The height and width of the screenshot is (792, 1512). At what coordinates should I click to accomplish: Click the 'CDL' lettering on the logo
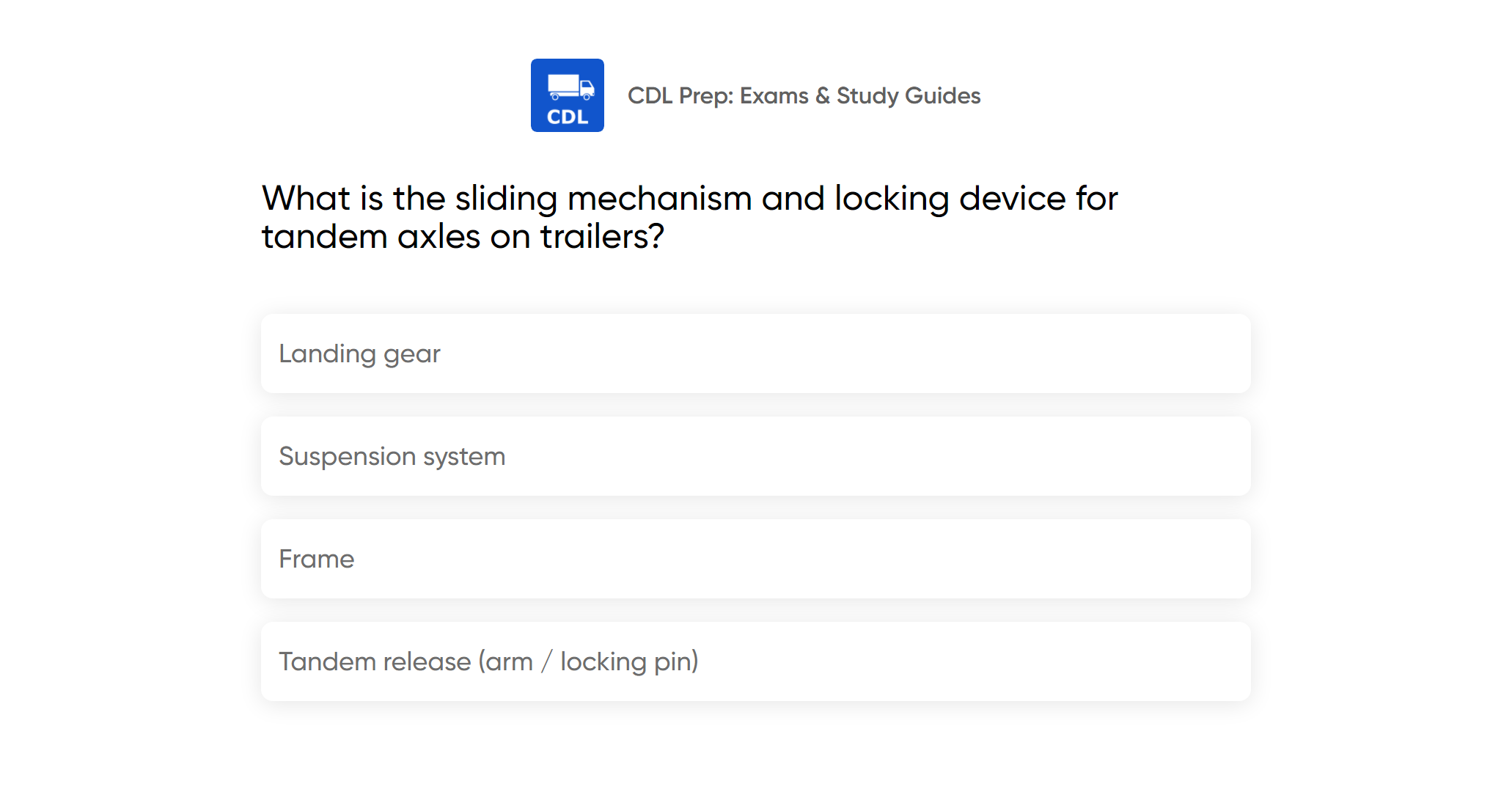567,117
